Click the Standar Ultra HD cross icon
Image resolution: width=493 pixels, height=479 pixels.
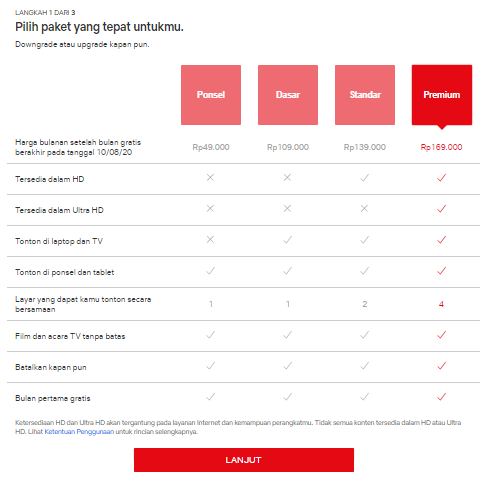pyautogui.click(x=364, y=209)
